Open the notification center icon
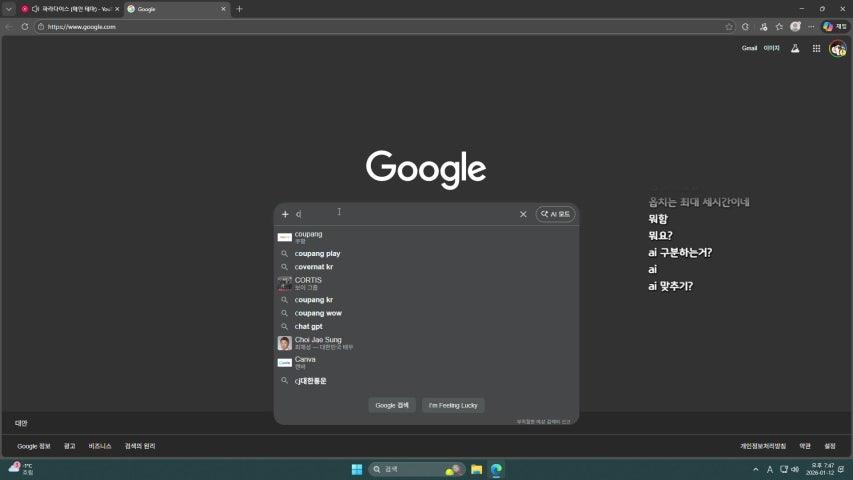 [x=842, y=469]
